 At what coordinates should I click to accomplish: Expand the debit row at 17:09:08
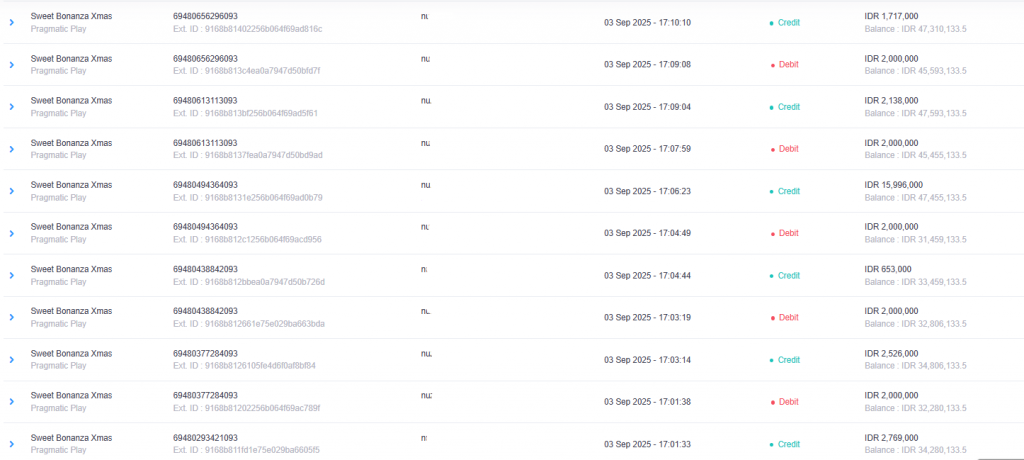[11, 65]
